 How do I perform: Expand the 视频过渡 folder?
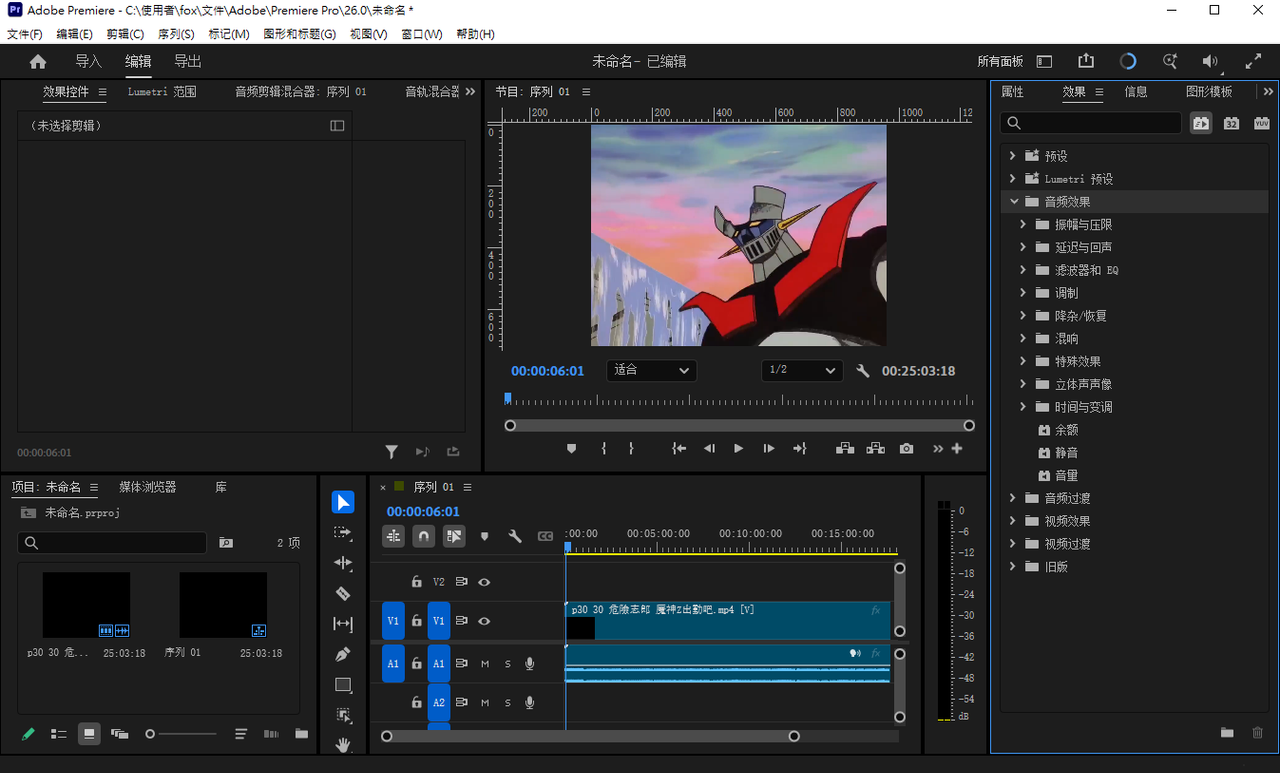1013,544
